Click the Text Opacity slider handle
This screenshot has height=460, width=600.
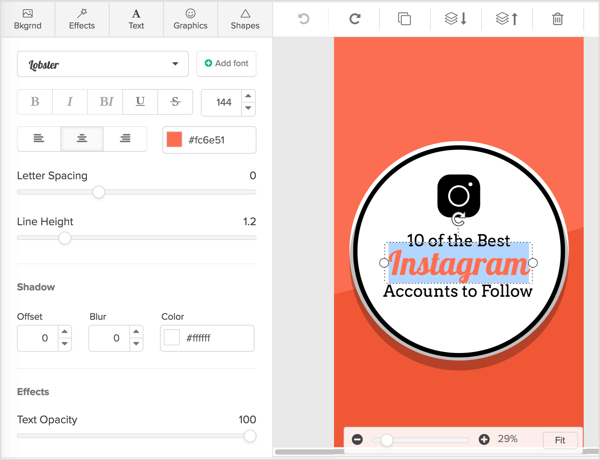(x=250, y=436)
